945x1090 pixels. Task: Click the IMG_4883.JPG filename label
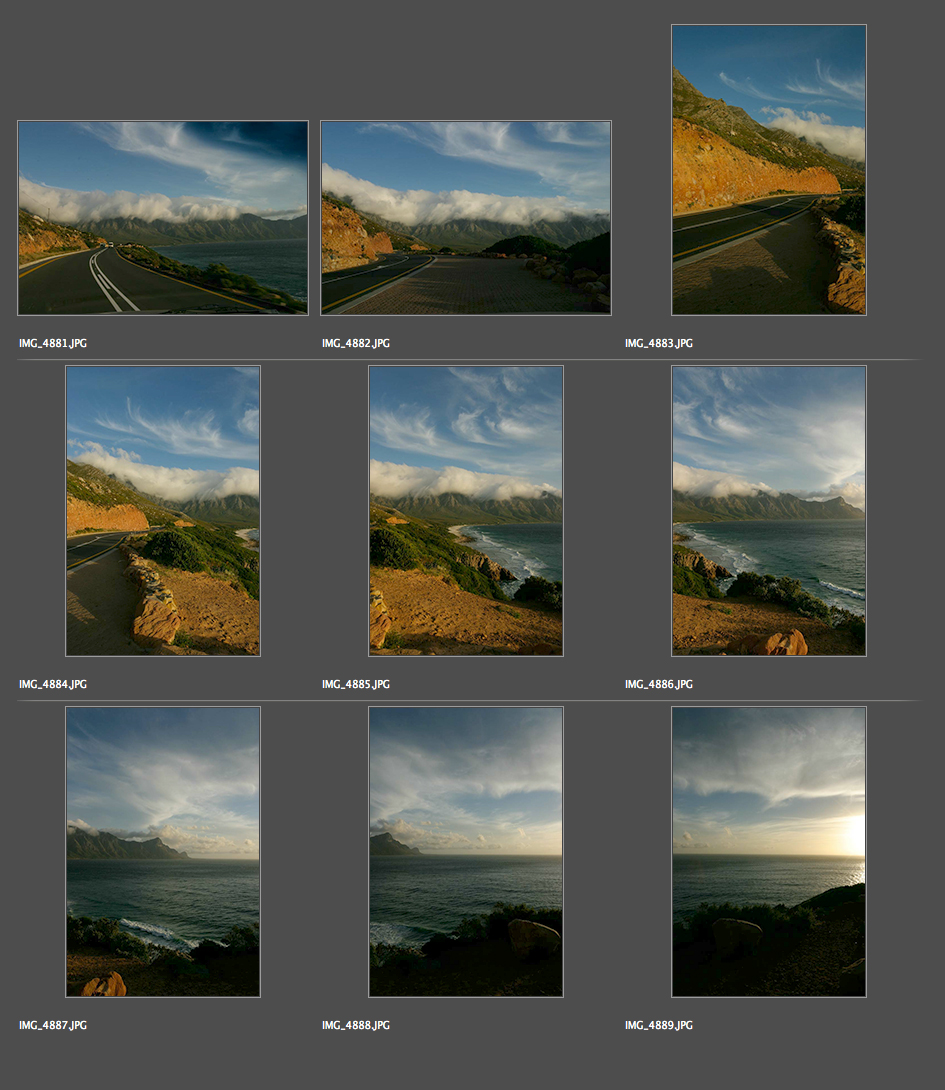click(659, 343)
